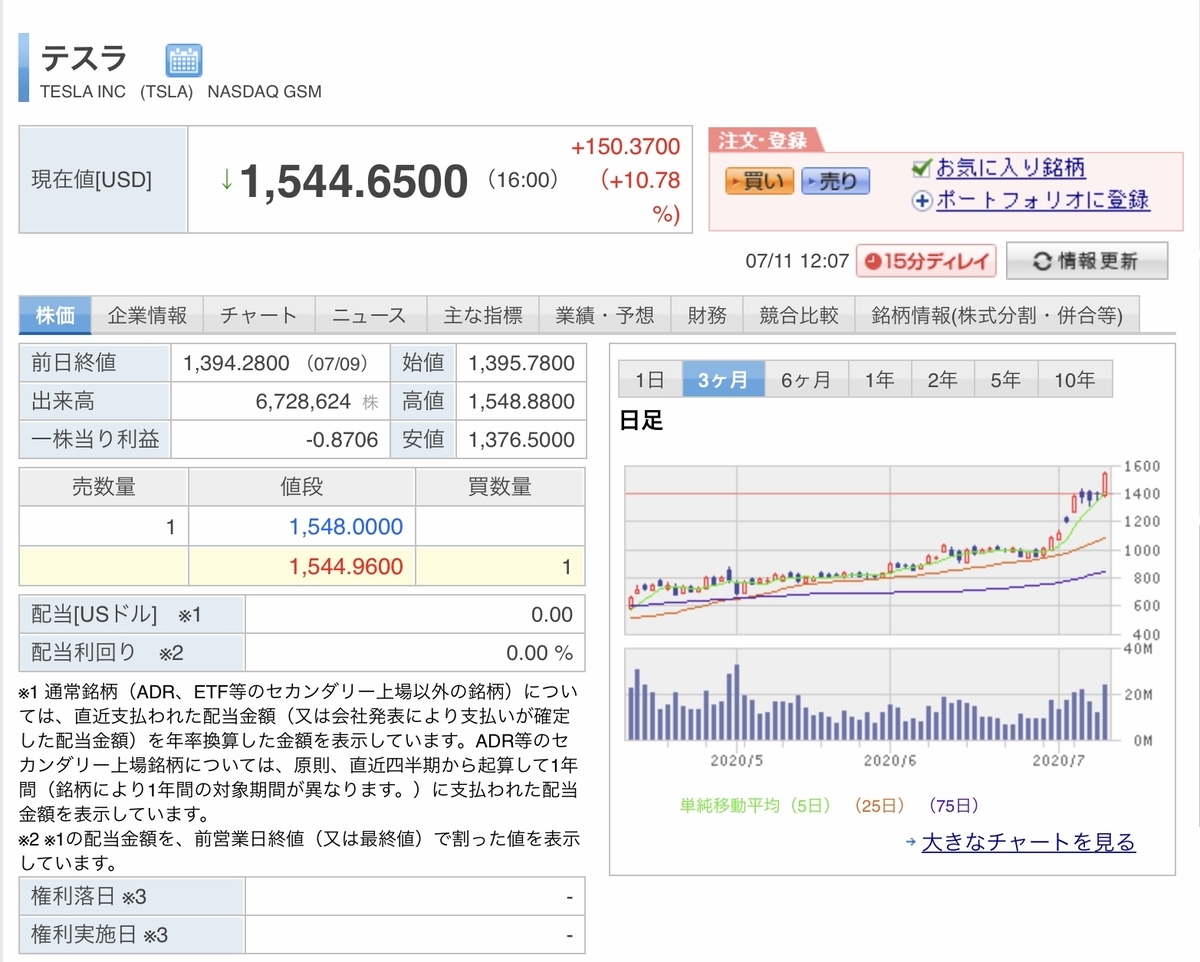Select the 6ヶ月 chart range
This screenshot has width=1200, height=962.
(806, 380)
